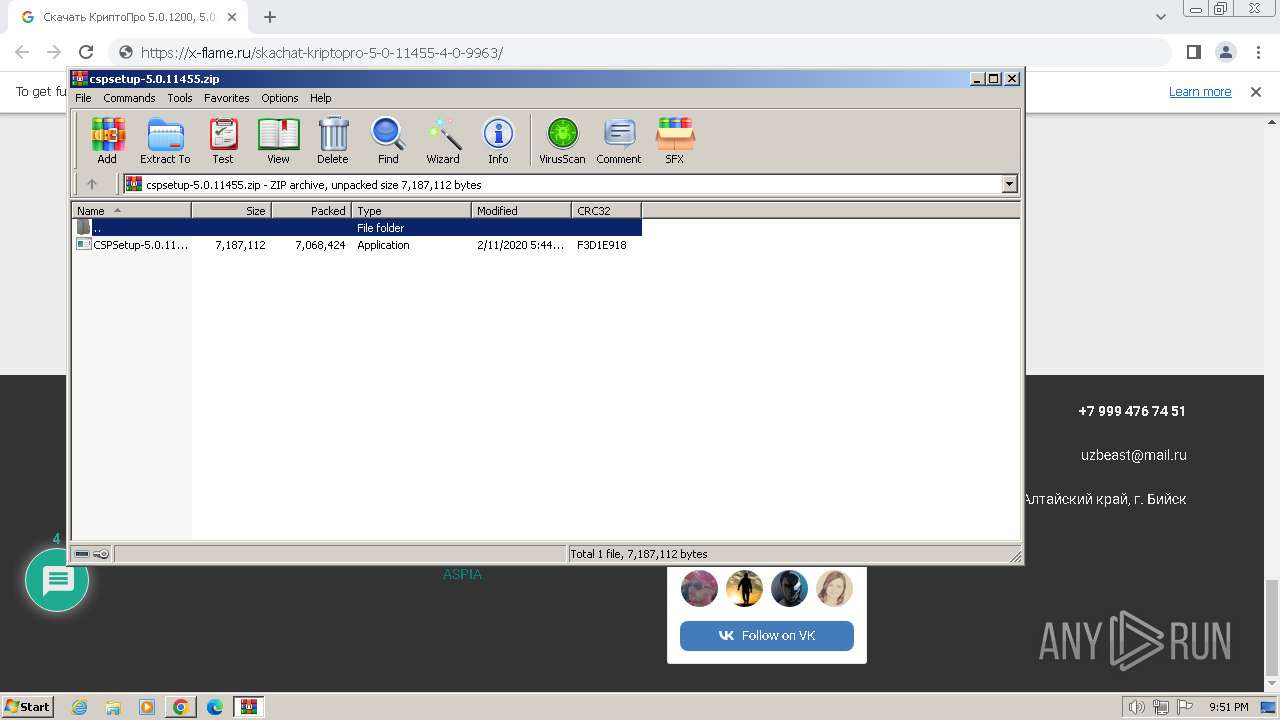The width and height of the screenshot is (1280, 720).
Task: Click the volume tray icon
Action: pyautogui.click(x=1137, y=707)
